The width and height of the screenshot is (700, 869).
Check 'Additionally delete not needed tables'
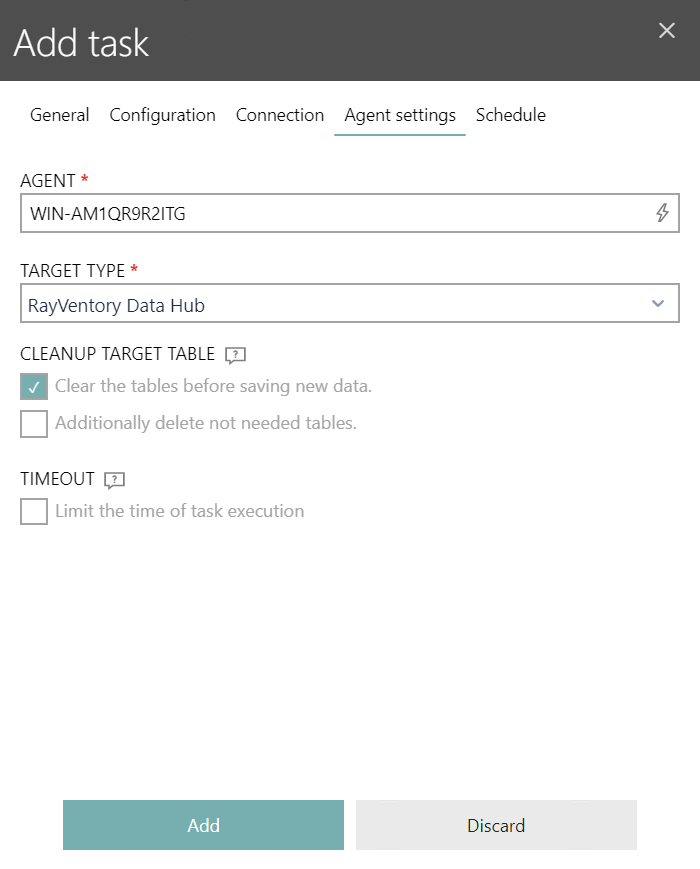tap(33, 423)
